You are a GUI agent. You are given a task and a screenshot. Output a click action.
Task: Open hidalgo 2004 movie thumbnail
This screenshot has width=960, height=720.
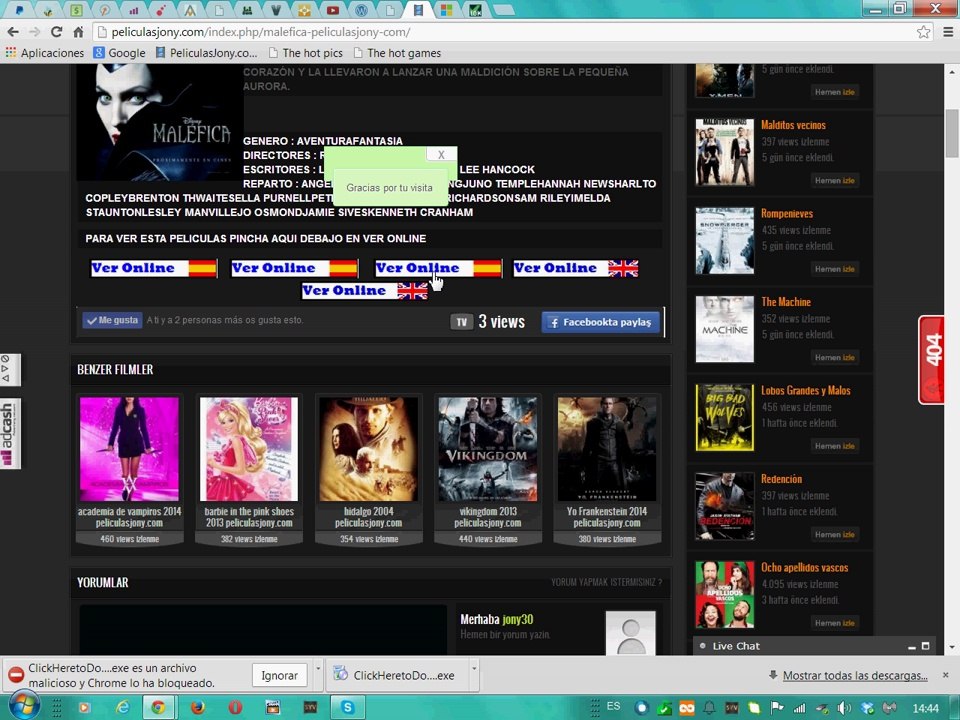[x=369, y=449]
